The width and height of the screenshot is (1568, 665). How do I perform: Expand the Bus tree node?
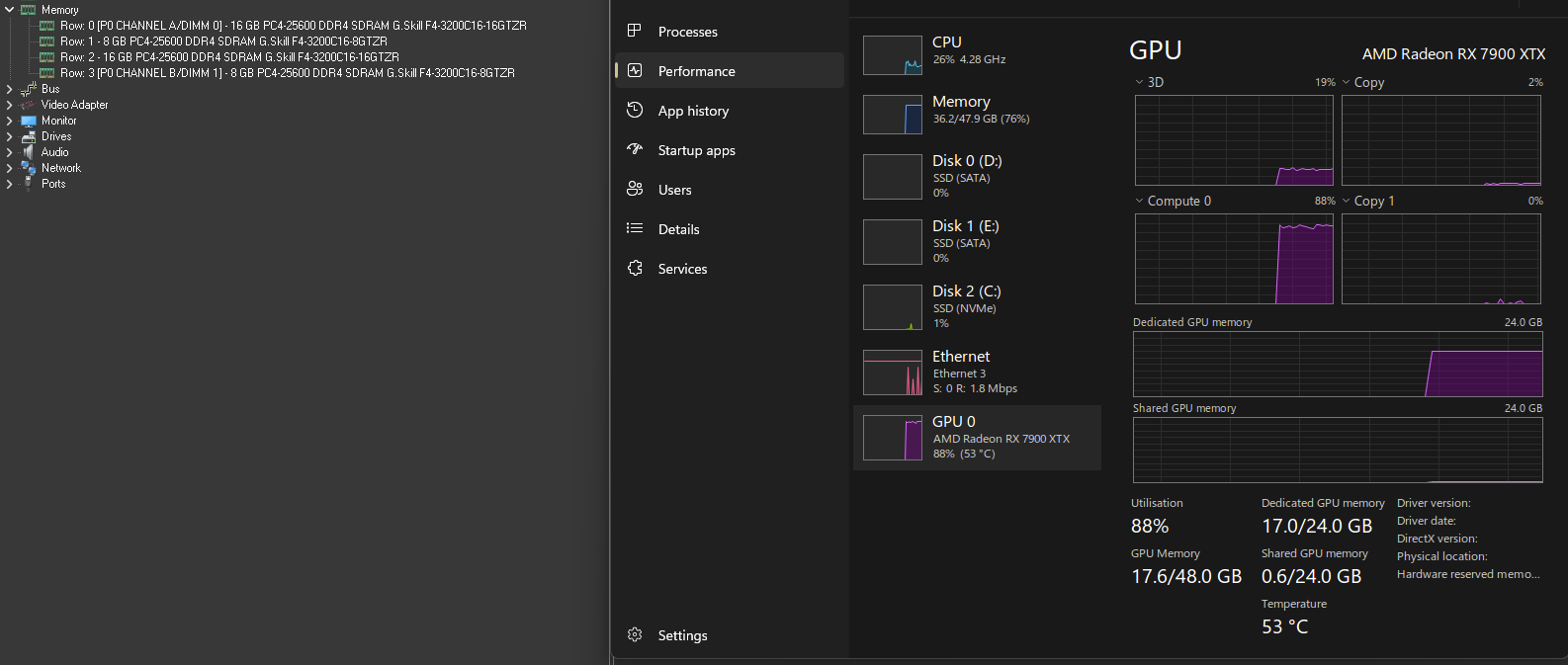point(9,89)
